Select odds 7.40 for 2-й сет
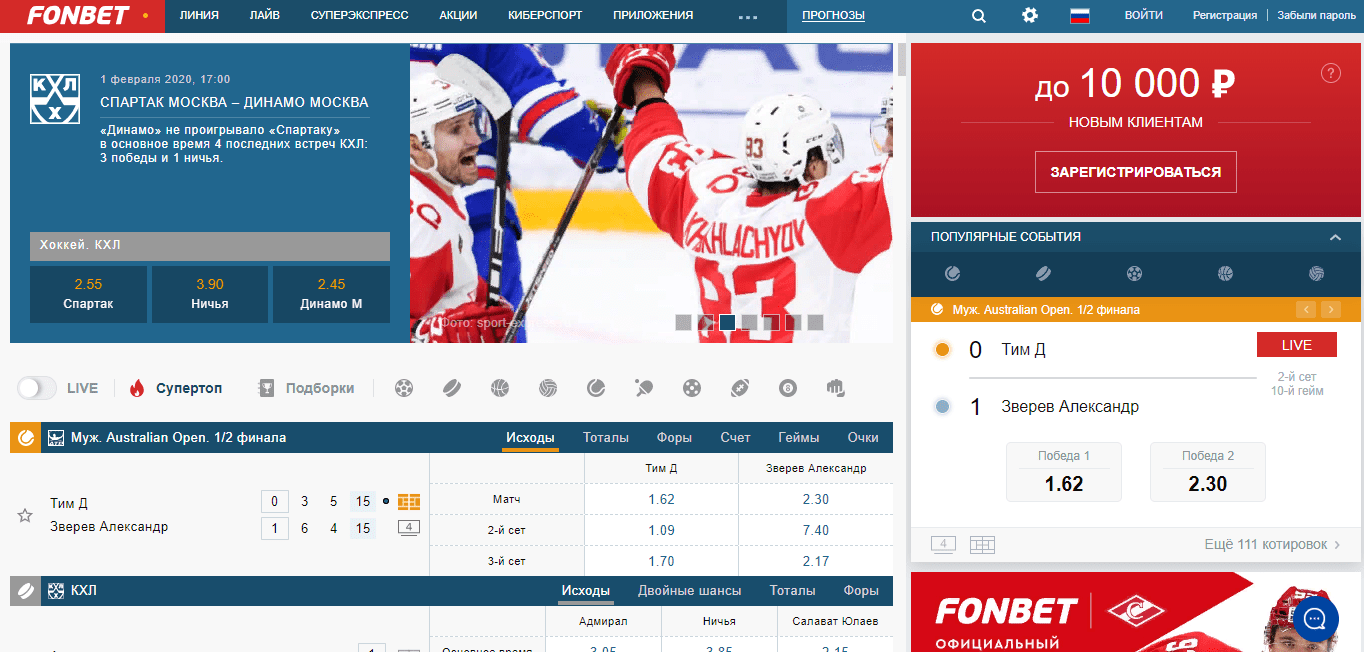This screenshot has height=652, width=1364. pos(816,530)
